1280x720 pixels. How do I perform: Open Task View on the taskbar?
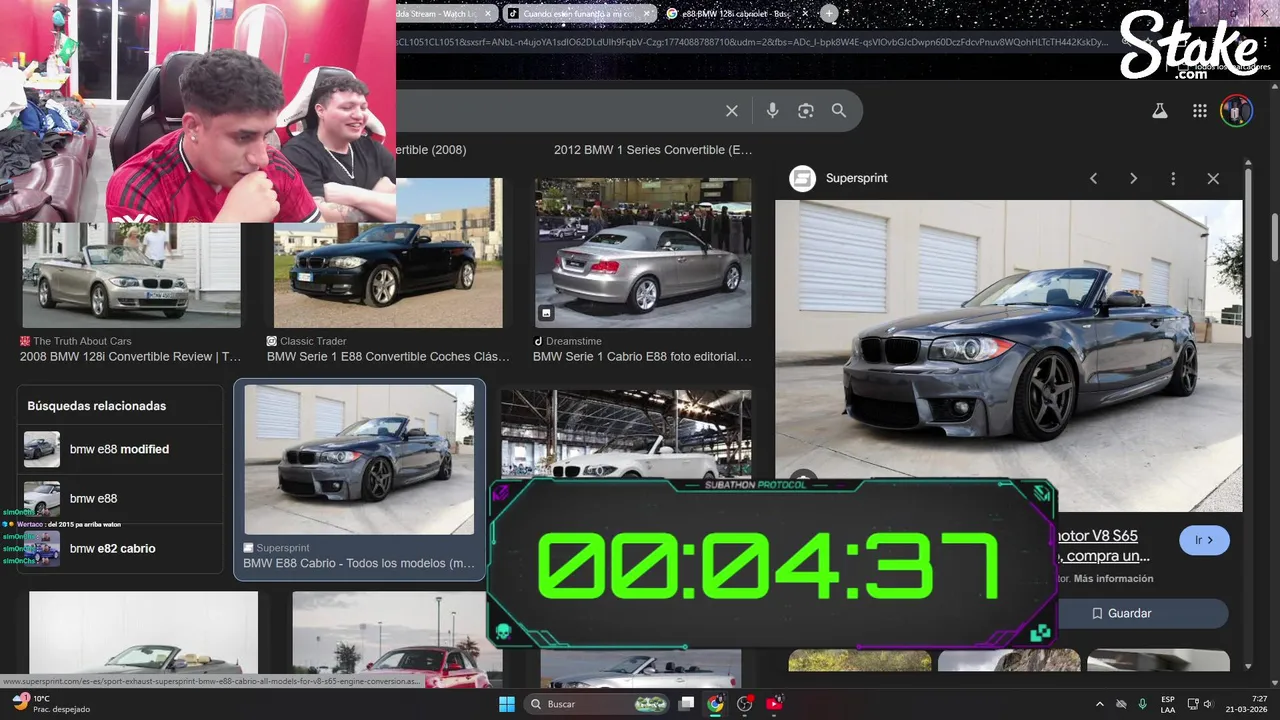point(686,704)
